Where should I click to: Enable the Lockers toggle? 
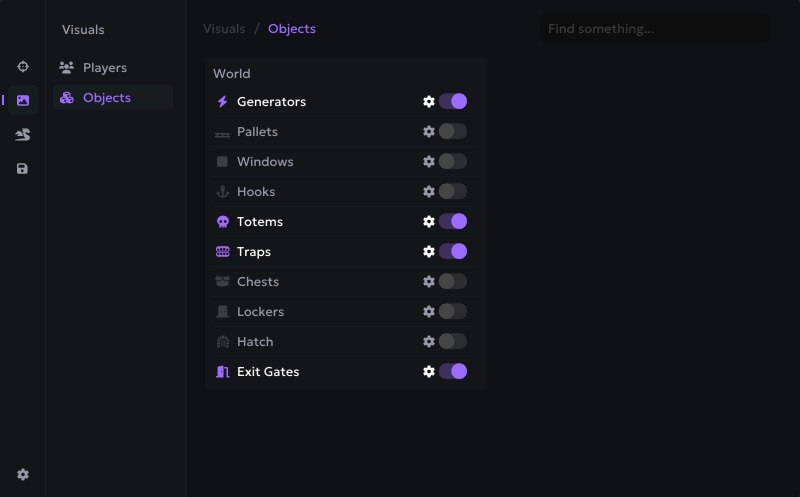[x=453, y=312]
